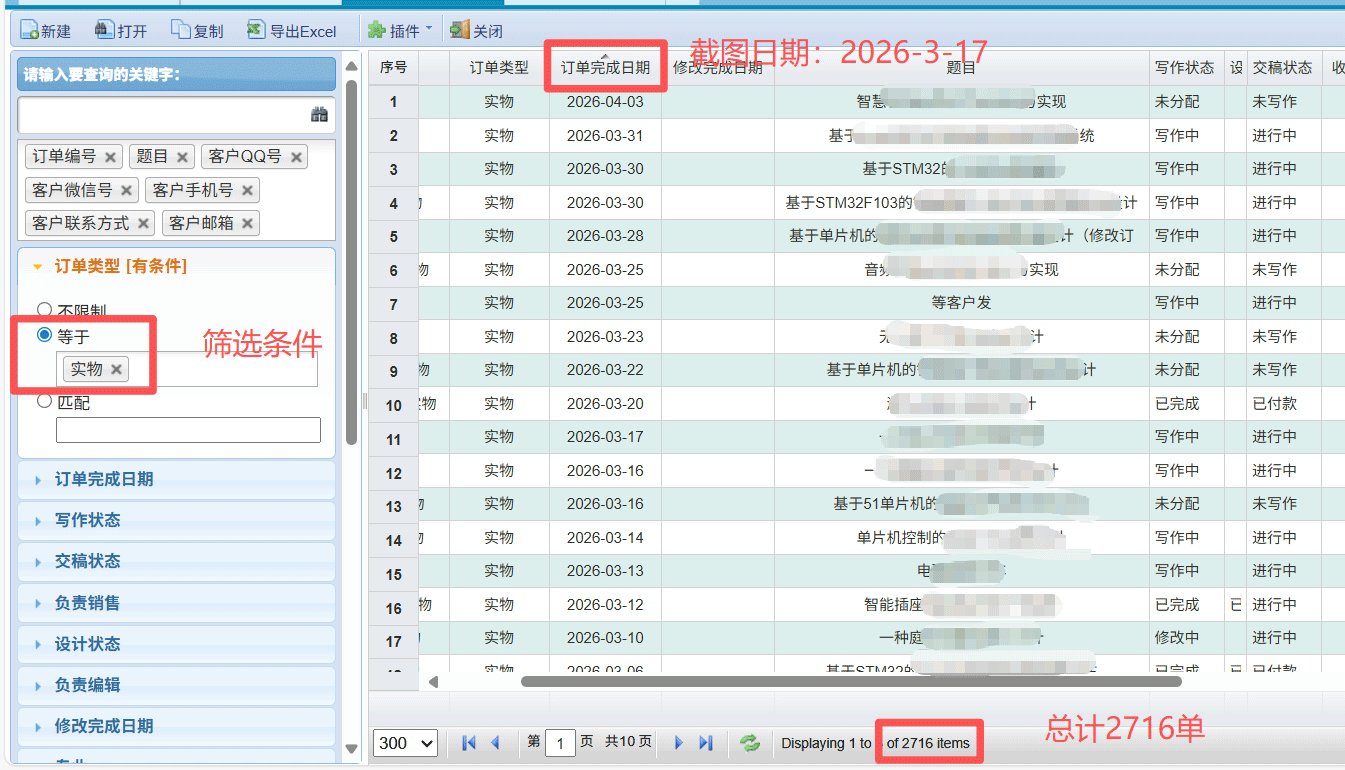Remove the 客户QQ号 keyword tag

click(x=296, y=157)
